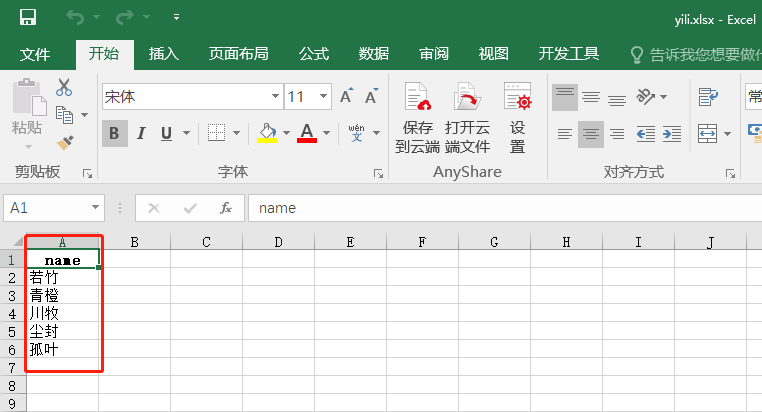Click 保存到云端 in AnyShare

(417, 118)
